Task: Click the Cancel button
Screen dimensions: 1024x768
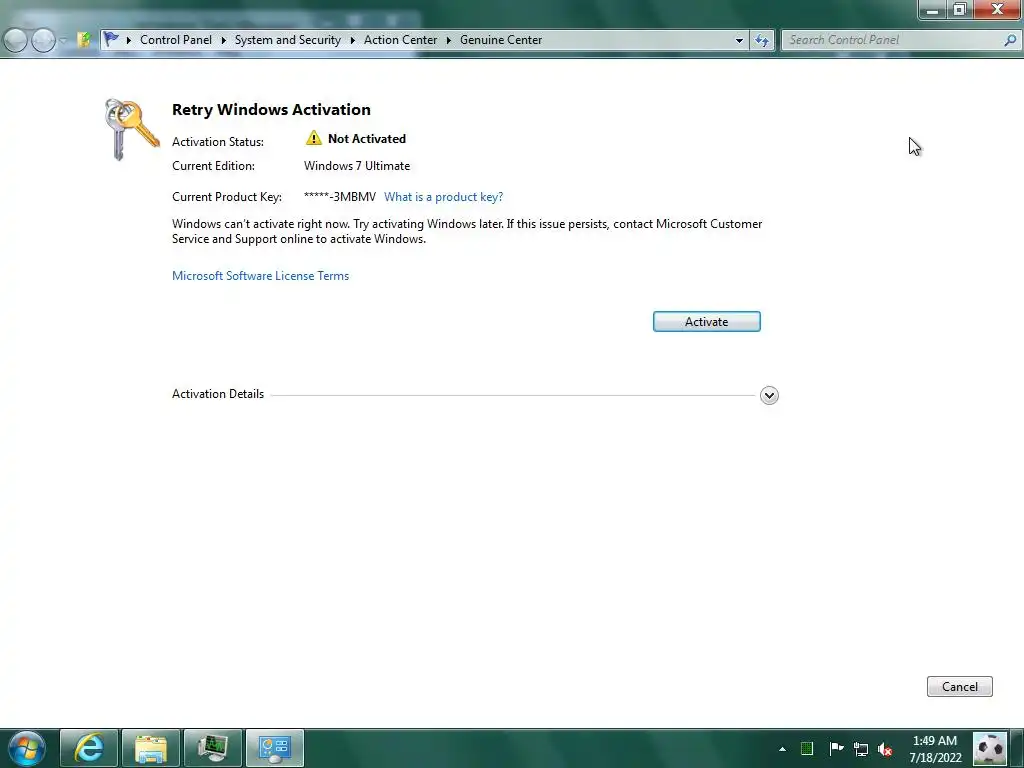Action: (x=959, y=686)
